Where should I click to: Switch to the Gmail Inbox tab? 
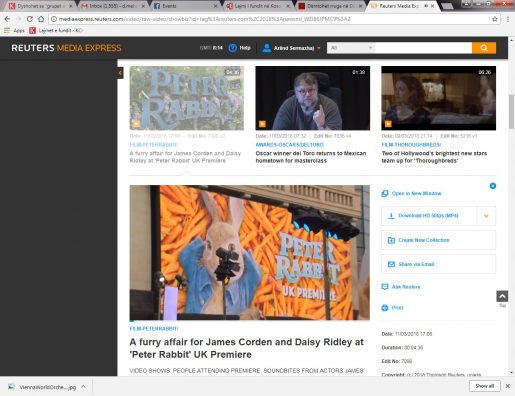pyautogui.click(x=113, y=6)
